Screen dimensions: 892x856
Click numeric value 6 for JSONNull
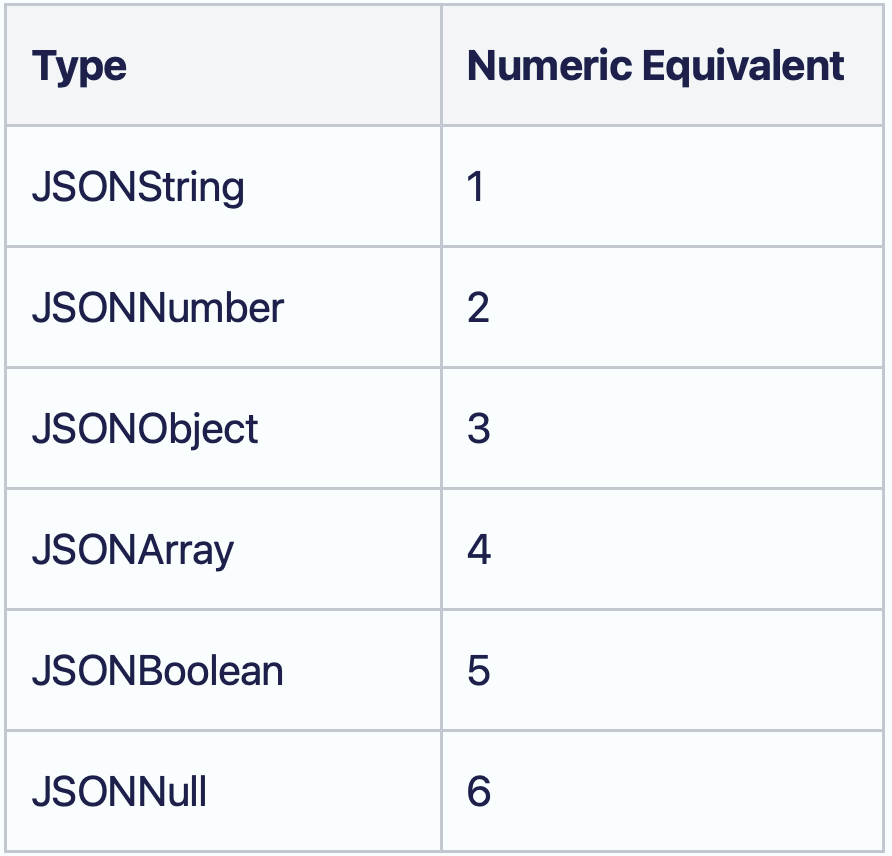pos(478,792)
